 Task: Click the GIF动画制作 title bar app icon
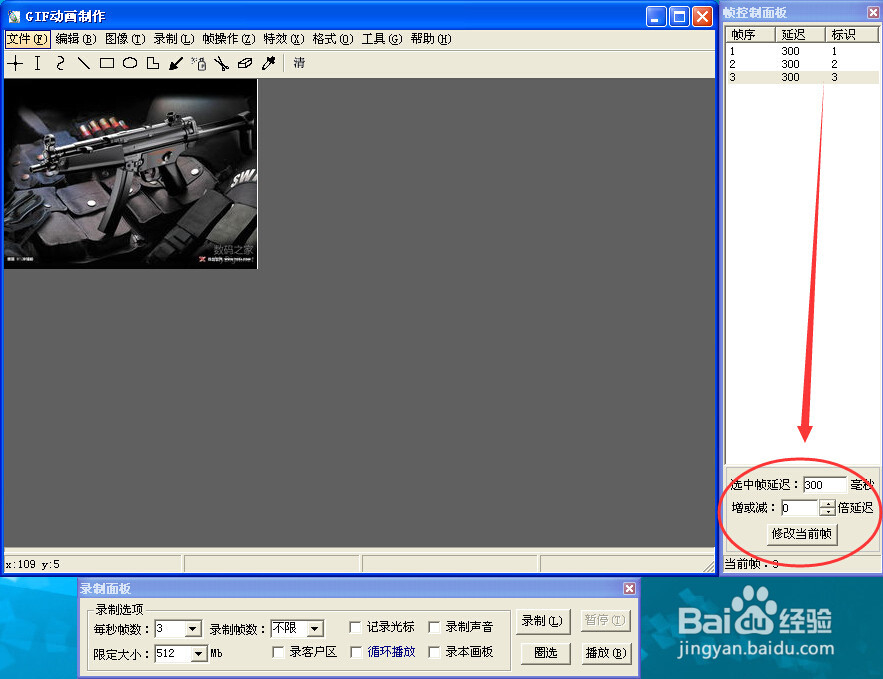tap(14, 17)
